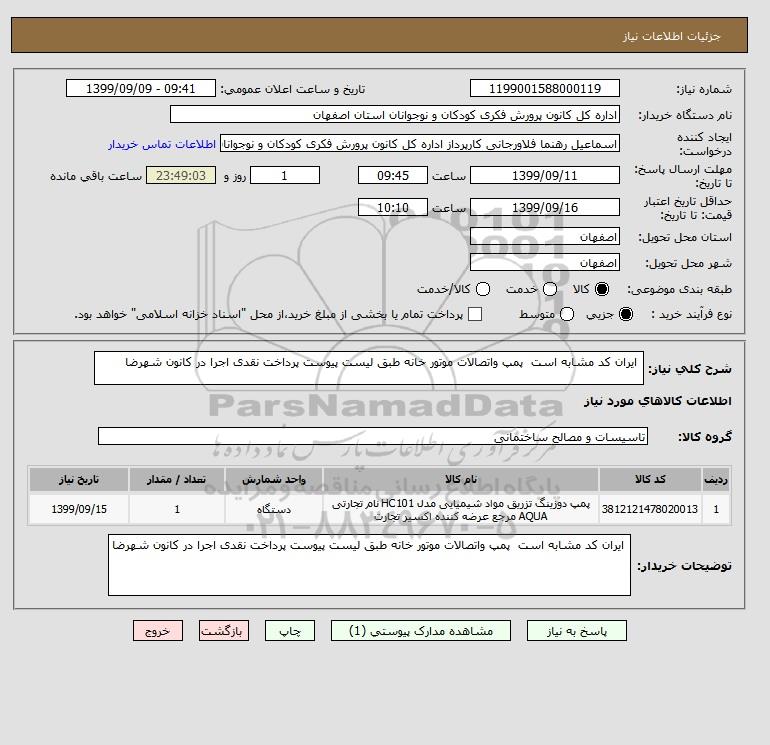Click the need date cell 1399/09/15
Image resolution: width=770 pixels, height=745 pixels.
(79, 509)
